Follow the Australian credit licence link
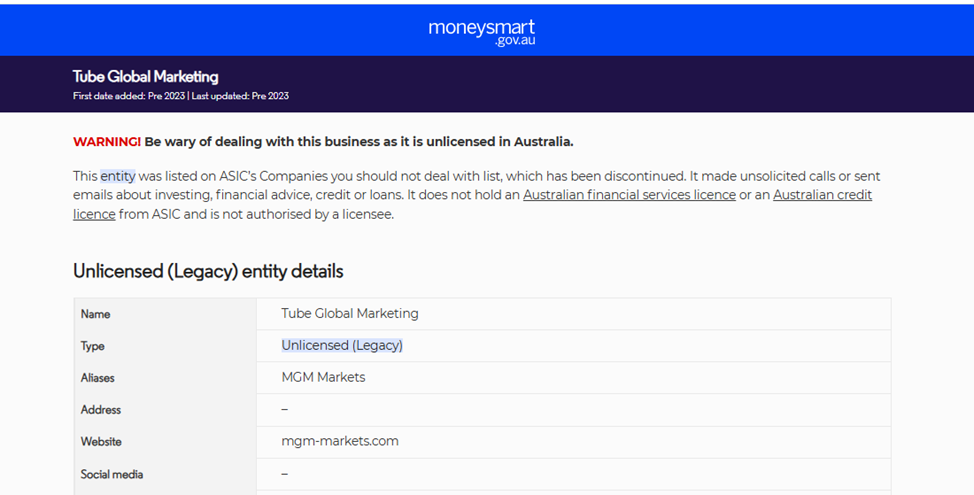974x495 pixels. [822, 195]
